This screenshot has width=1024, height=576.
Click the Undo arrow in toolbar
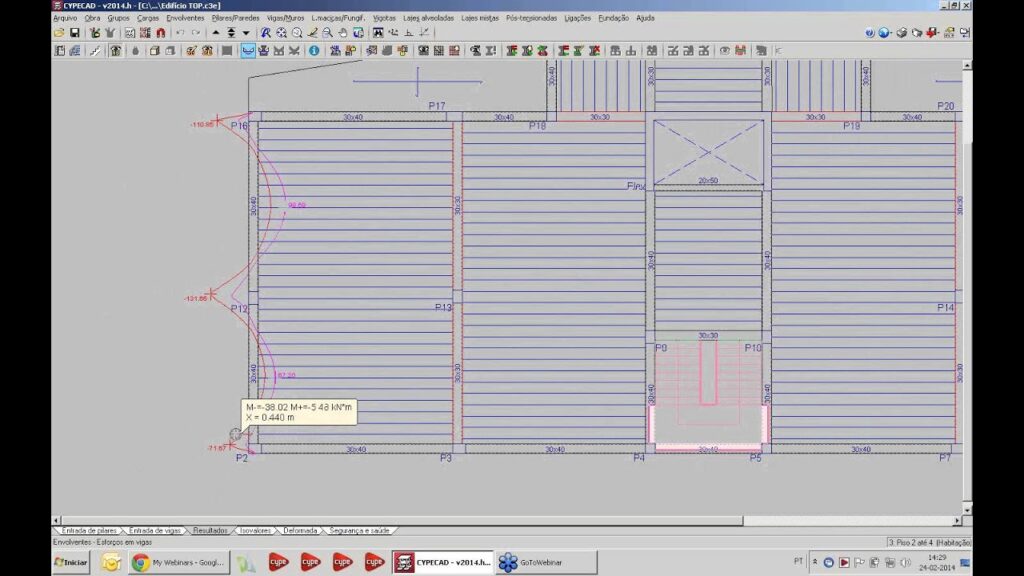pyautogui.click(x=180, y=33)
